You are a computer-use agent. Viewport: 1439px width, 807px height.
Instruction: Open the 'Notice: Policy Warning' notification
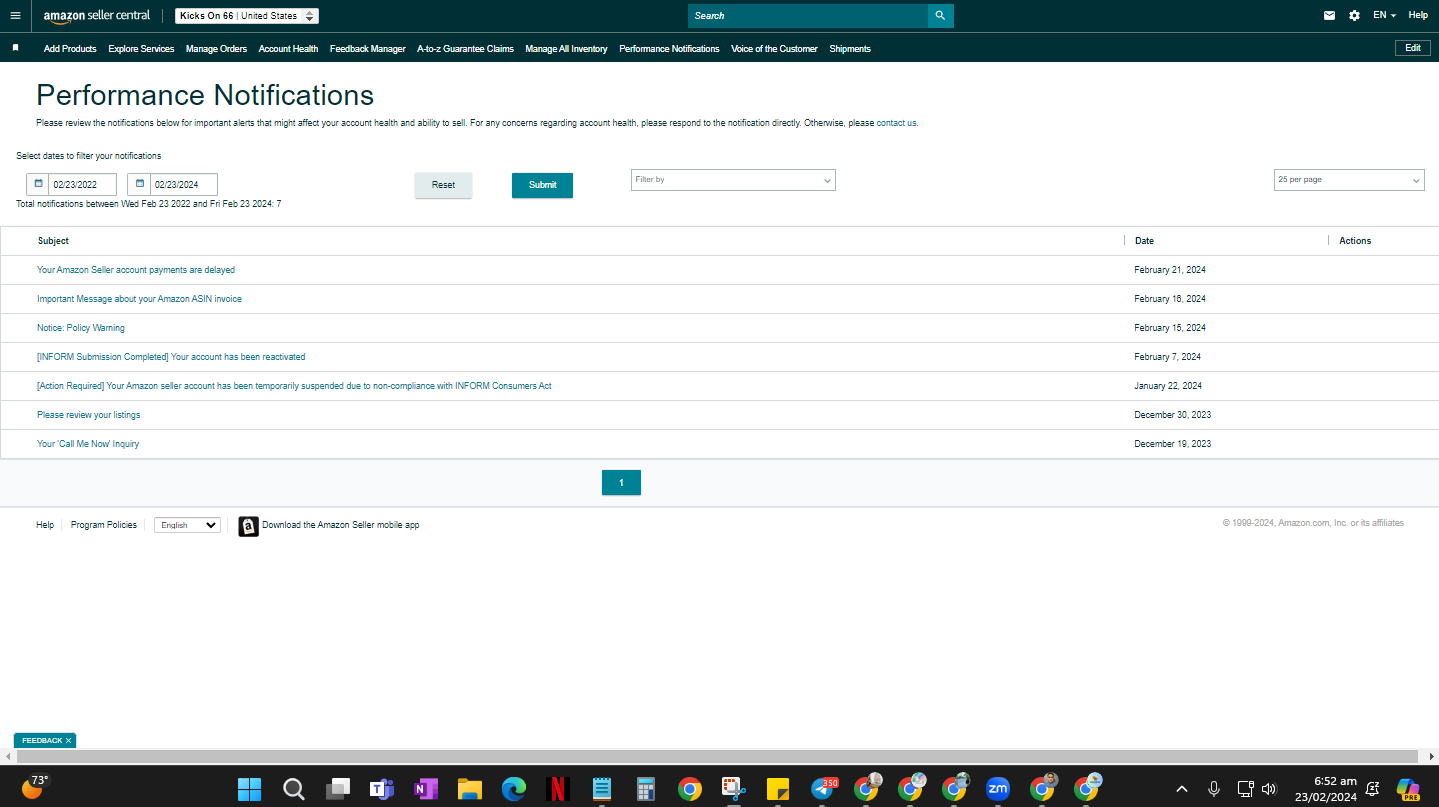pos(81,328)
